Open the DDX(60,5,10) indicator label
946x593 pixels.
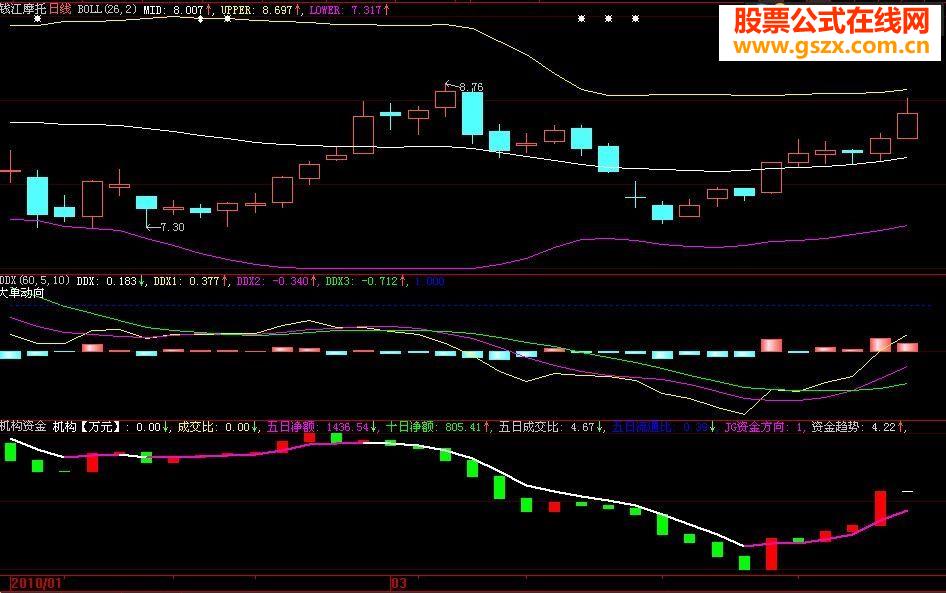tap(35, 281)
